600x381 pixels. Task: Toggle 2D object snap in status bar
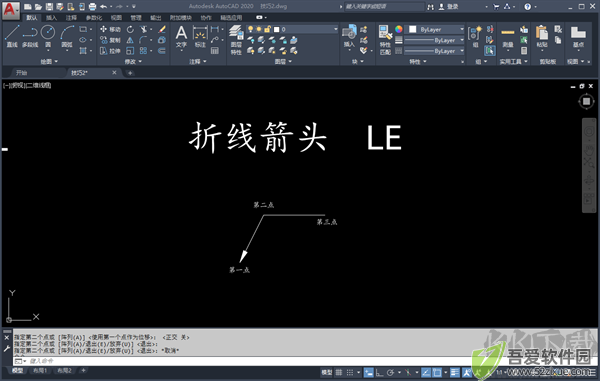click(x=437, y=372)
